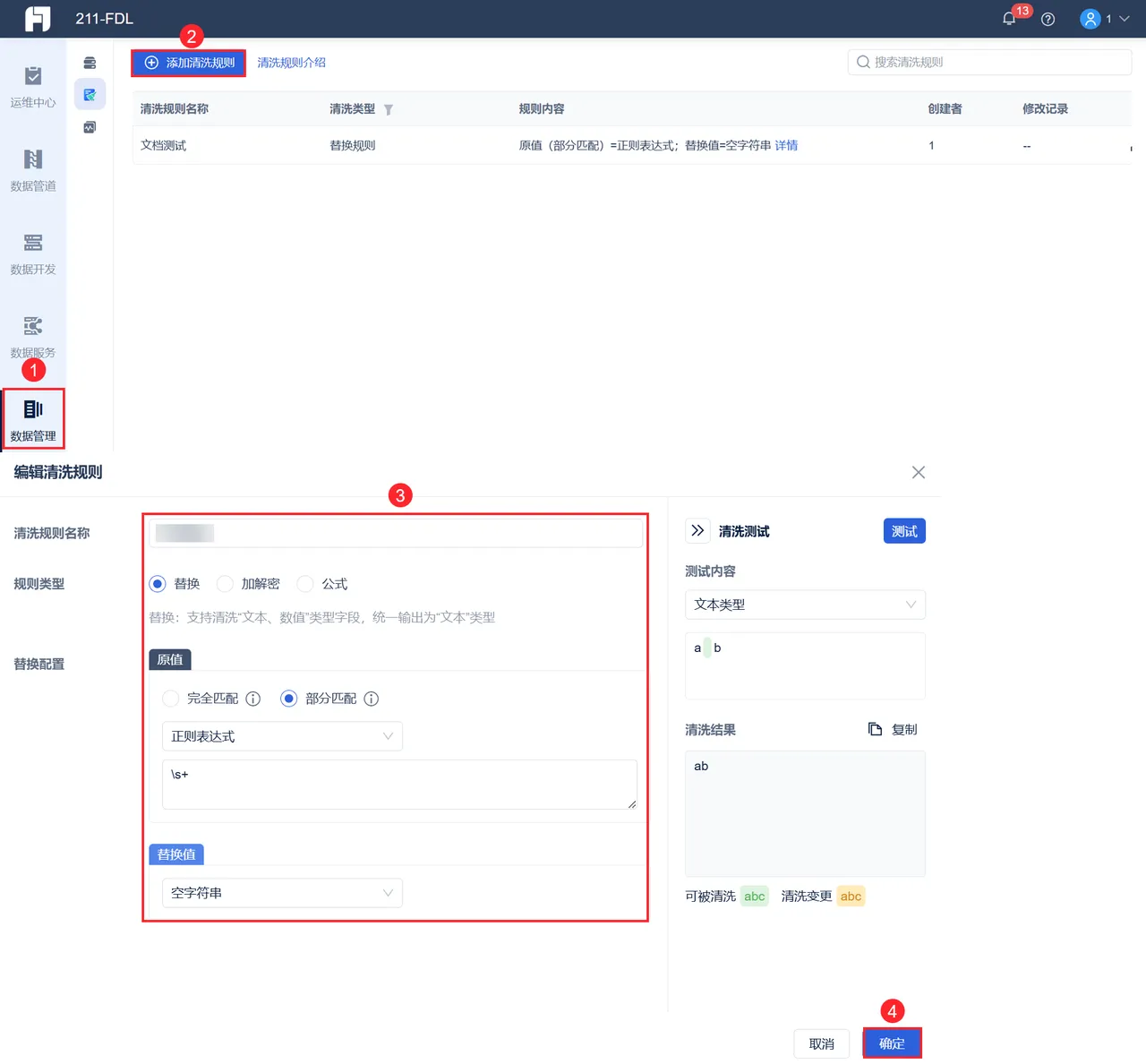Click the help question mark icon
The image size is (1146, 1064).
pos(1048,19)
